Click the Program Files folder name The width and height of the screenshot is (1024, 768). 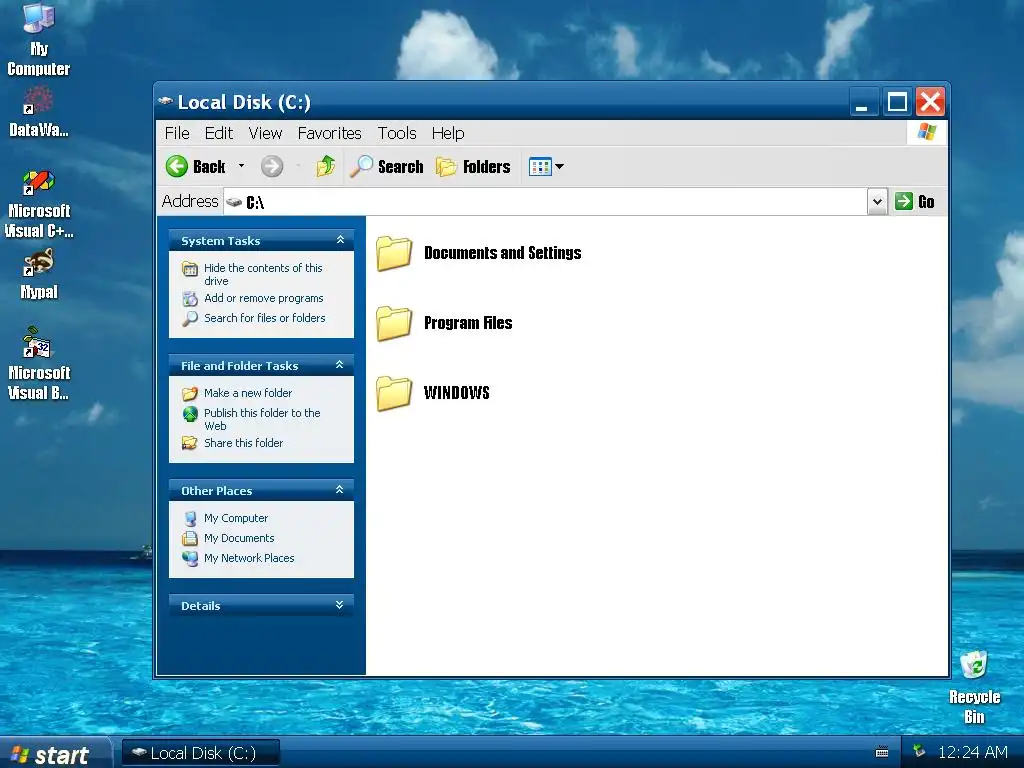(468, 323)
